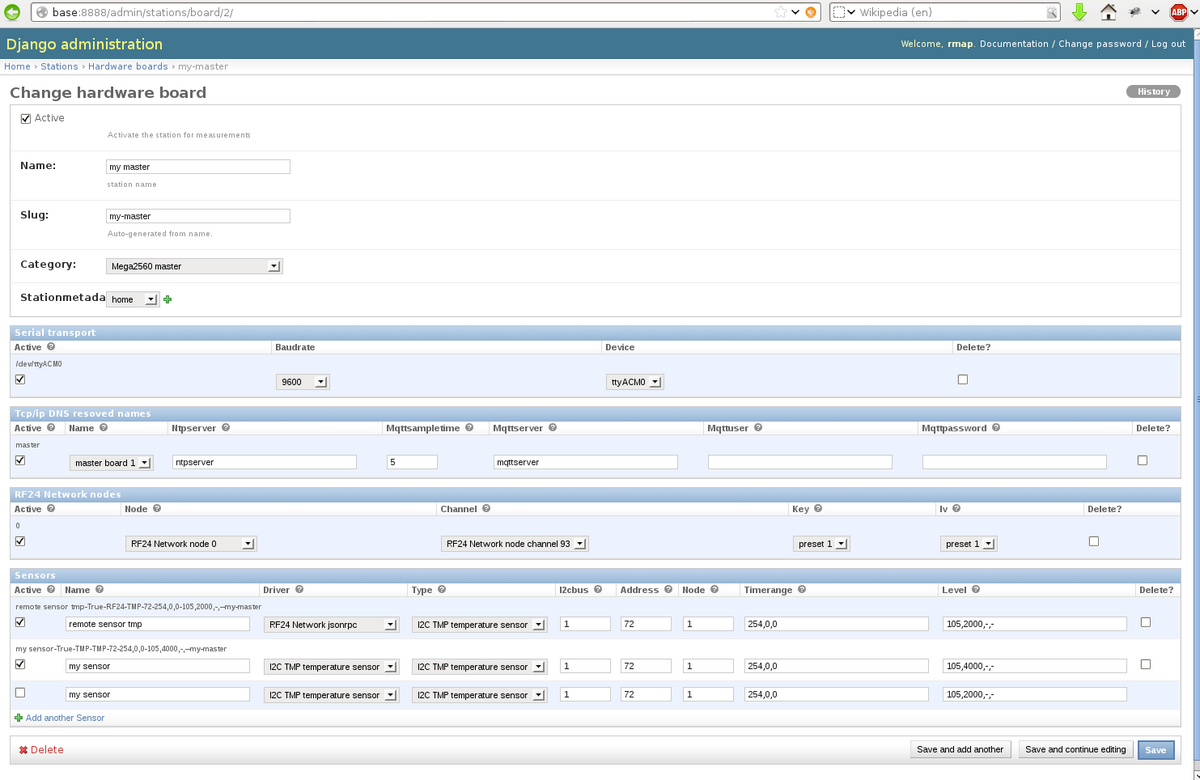Open the Baudrate 9600 dropdown
Screen dimensions: 1200x780
click(303, 382)
